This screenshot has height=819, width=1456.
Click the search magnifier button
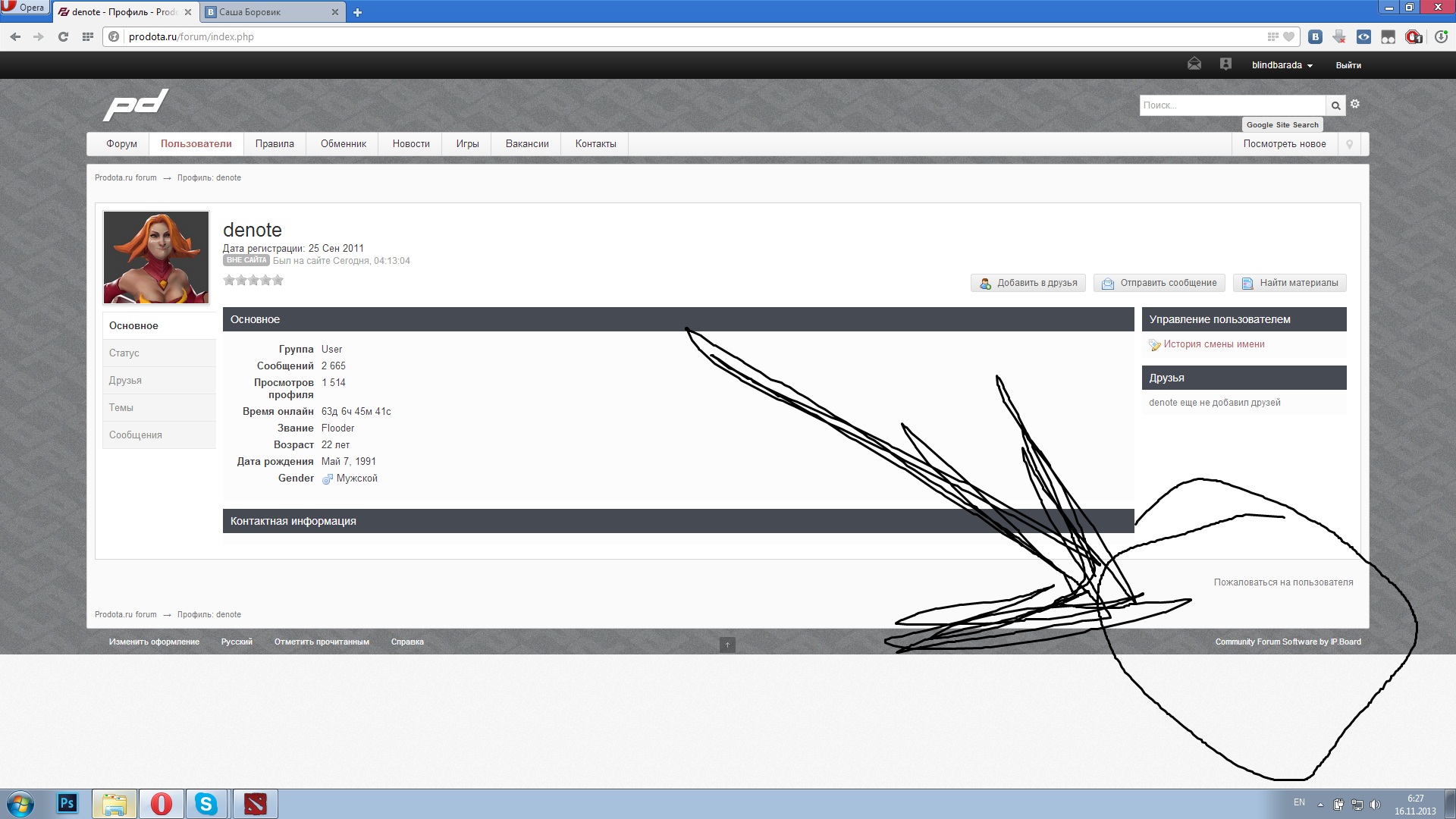pos(1335,105)
